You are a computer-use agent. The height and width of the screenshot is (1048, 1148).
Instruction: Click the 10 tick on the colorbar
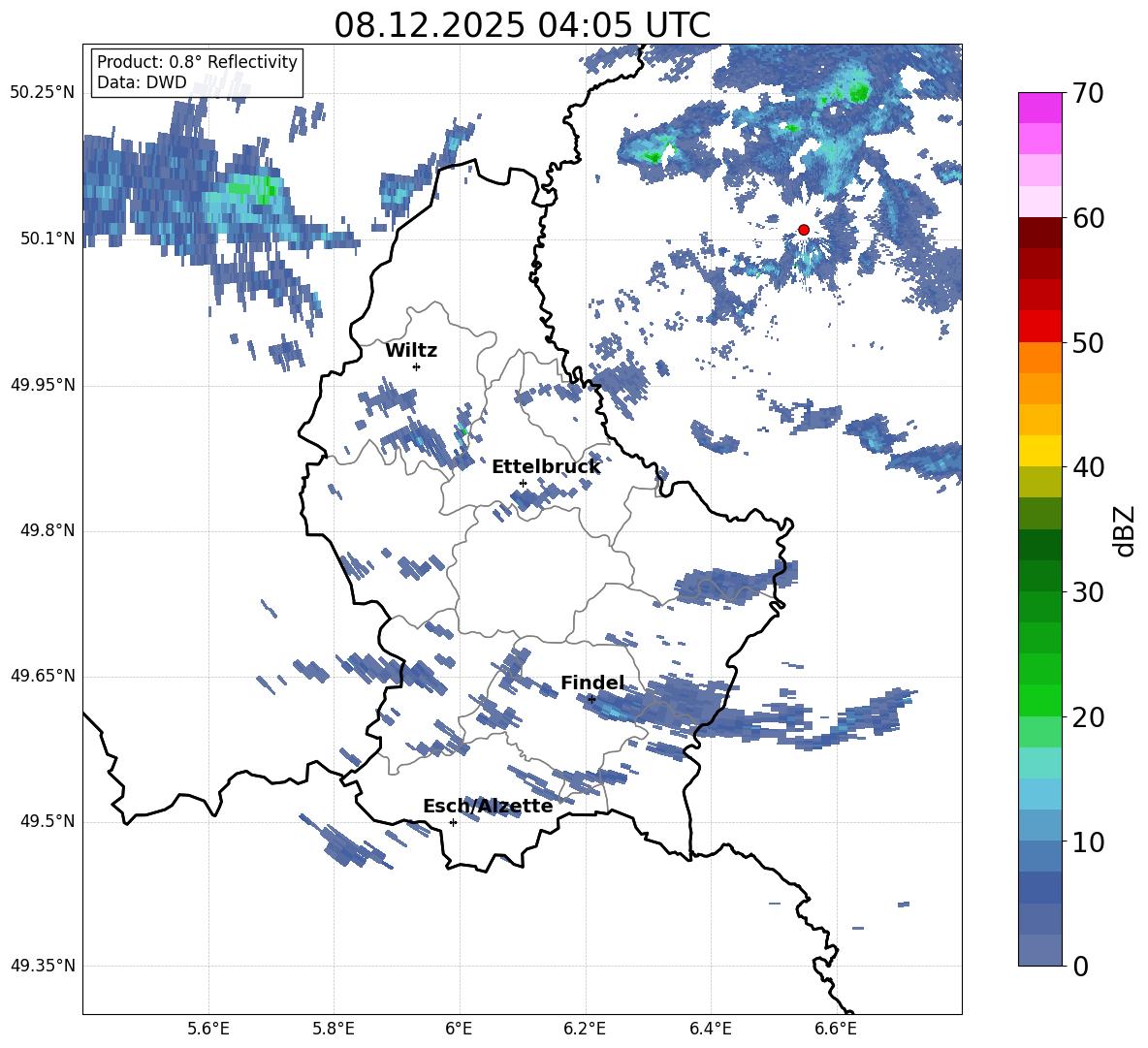1088,842
